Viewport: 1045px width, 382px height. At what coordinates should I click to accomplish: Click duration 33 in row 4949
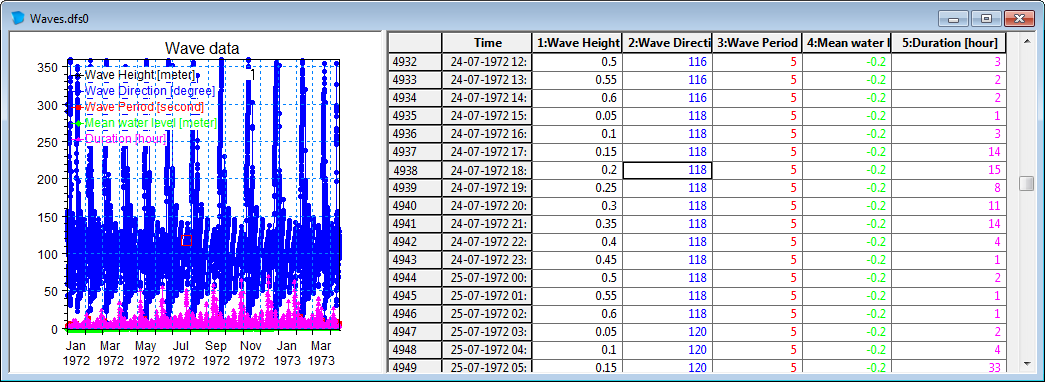click(948, 367)
